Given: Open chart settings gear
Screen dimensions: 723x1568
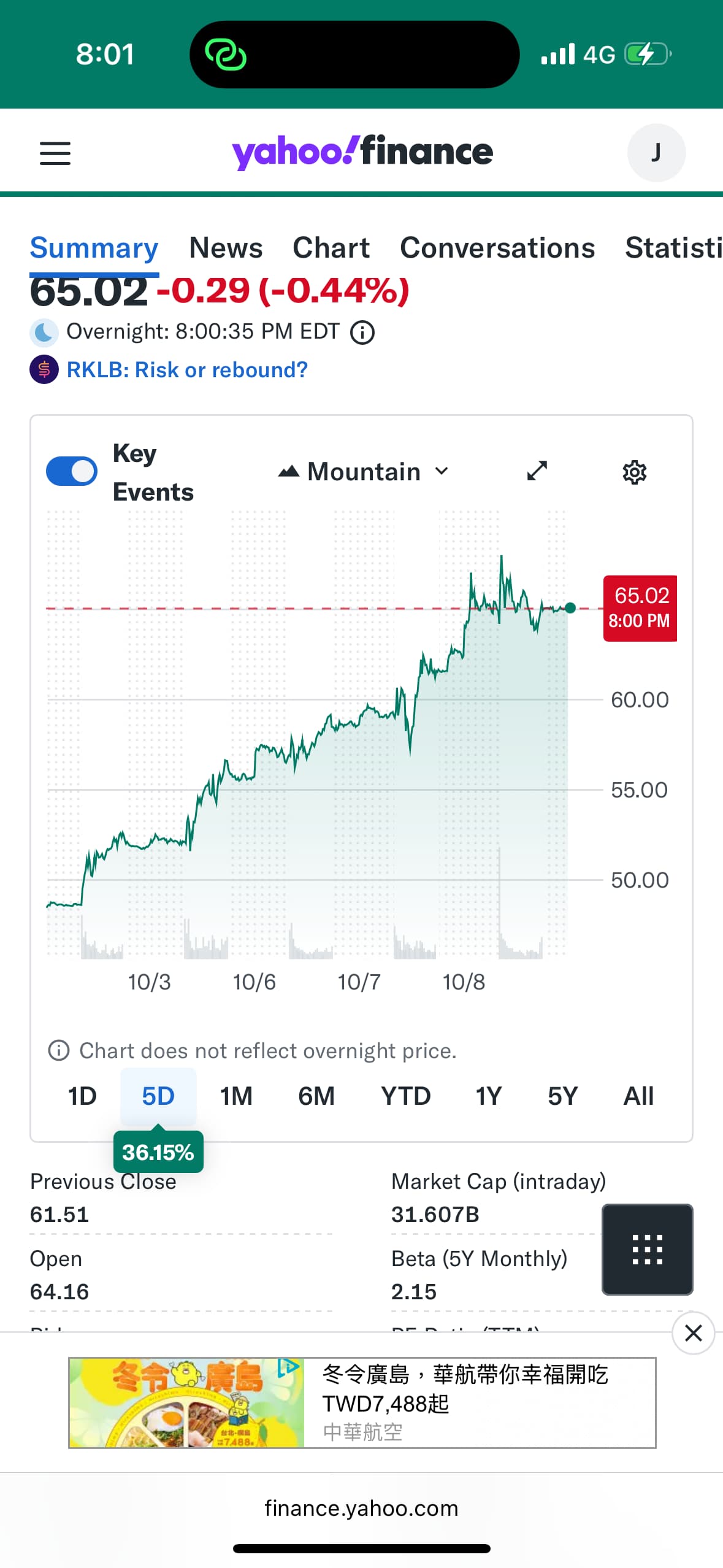Looking at the screenshot, I should (634, 472).
